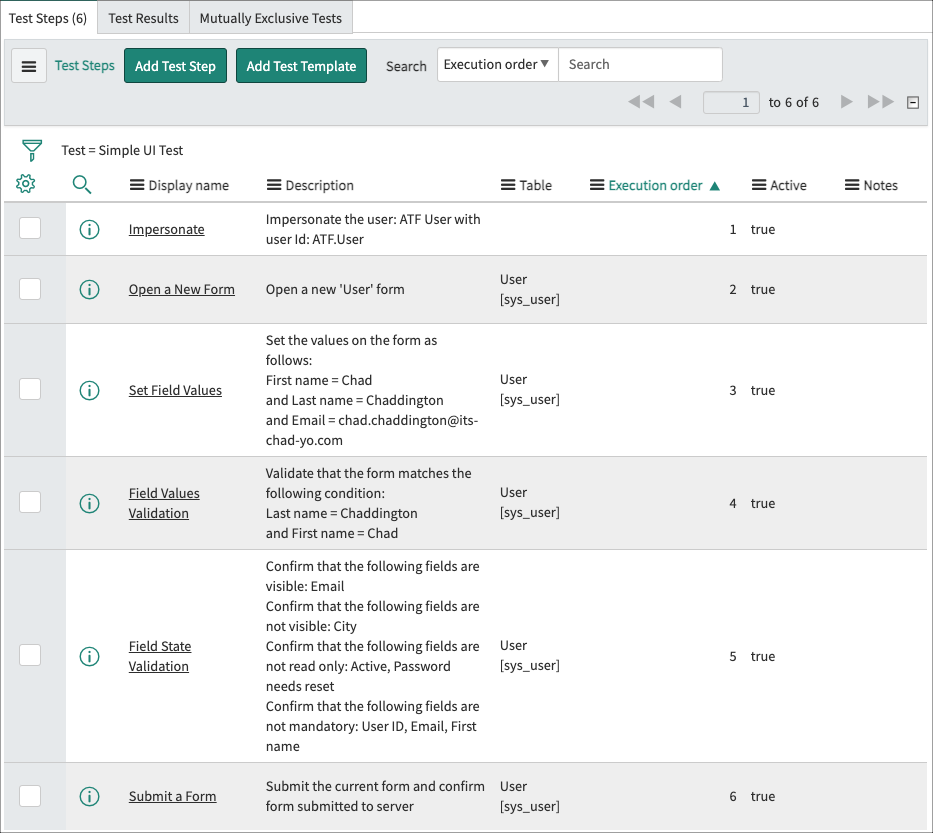Select the checkbox for the Impersonate row

[x=30, y=229]
